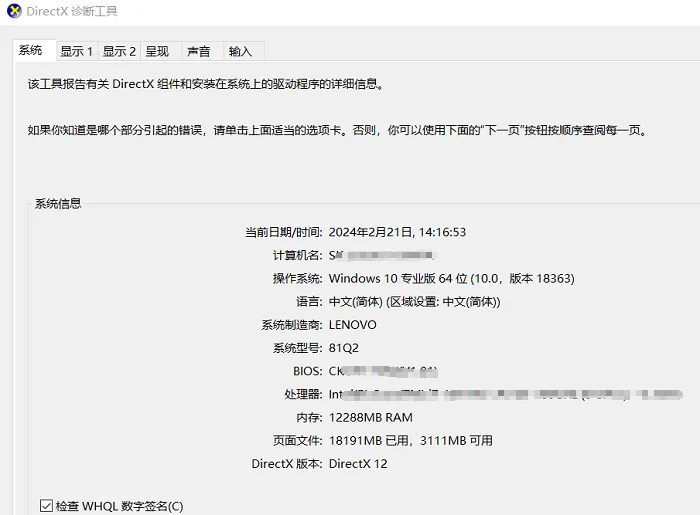This screenshot has height=515, width=700.
Task: Click the page file value 18191MB 已用
Action: [x=411, y=441]
